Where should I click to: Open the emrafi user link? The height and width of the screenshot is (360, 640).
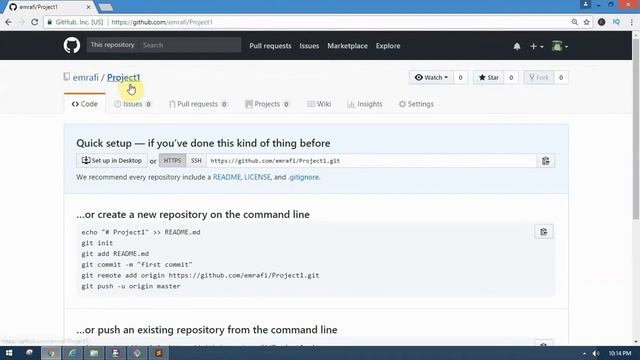[86, 77]
